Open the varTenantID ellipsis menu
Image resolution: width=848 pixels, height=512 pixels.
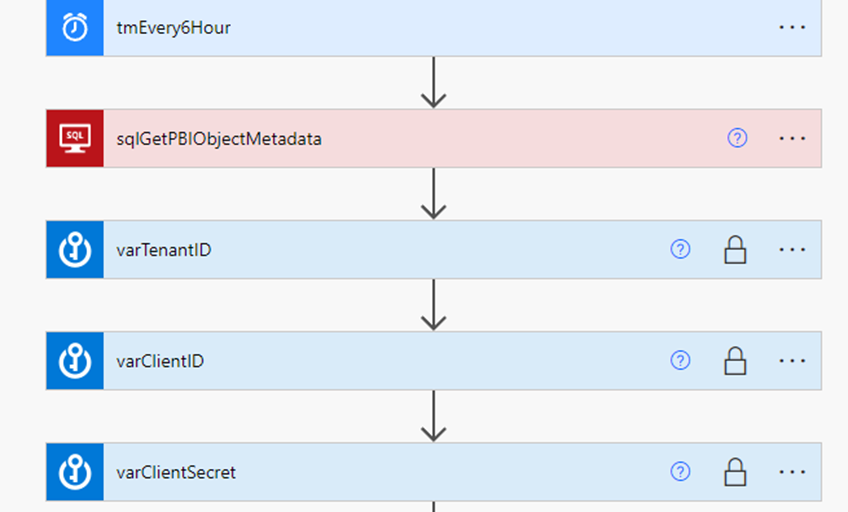coord(792,250)
